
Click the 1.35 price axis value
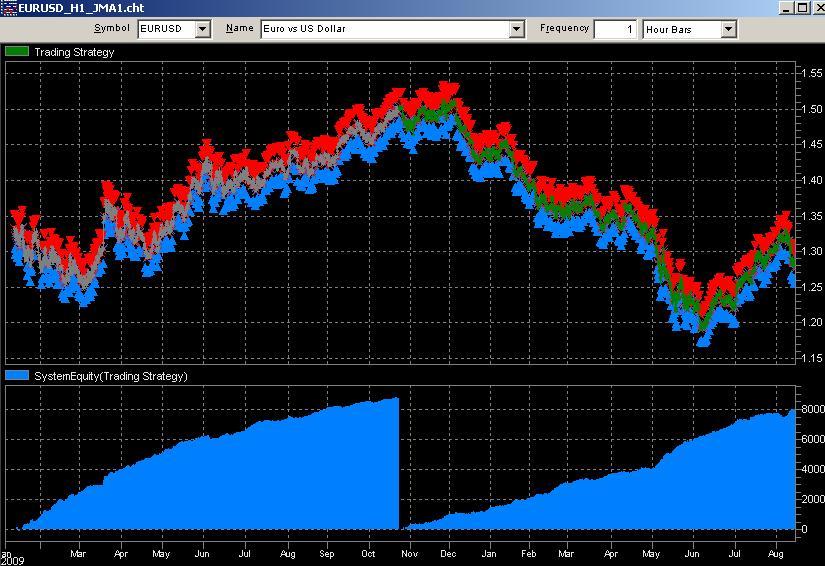click(812, 216)
